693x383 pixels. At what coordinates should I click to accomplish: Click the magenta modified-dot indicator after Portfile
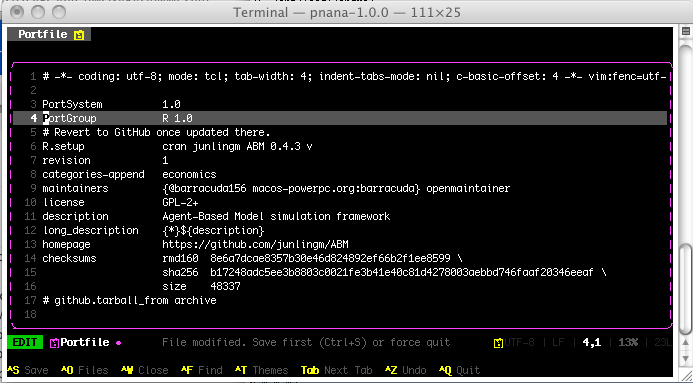coord(118,343)
